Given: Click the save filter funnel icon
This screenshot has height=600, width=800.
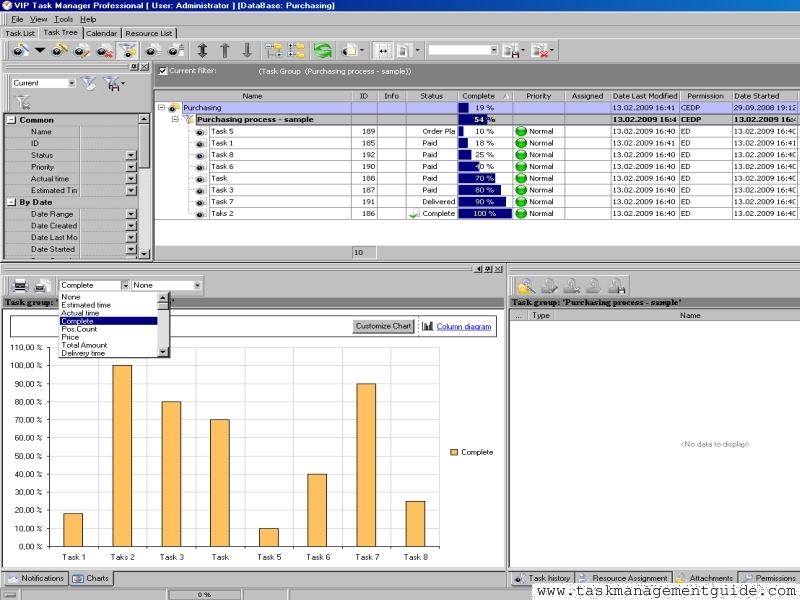Looking at the screenshot, I should click(112, 83).
